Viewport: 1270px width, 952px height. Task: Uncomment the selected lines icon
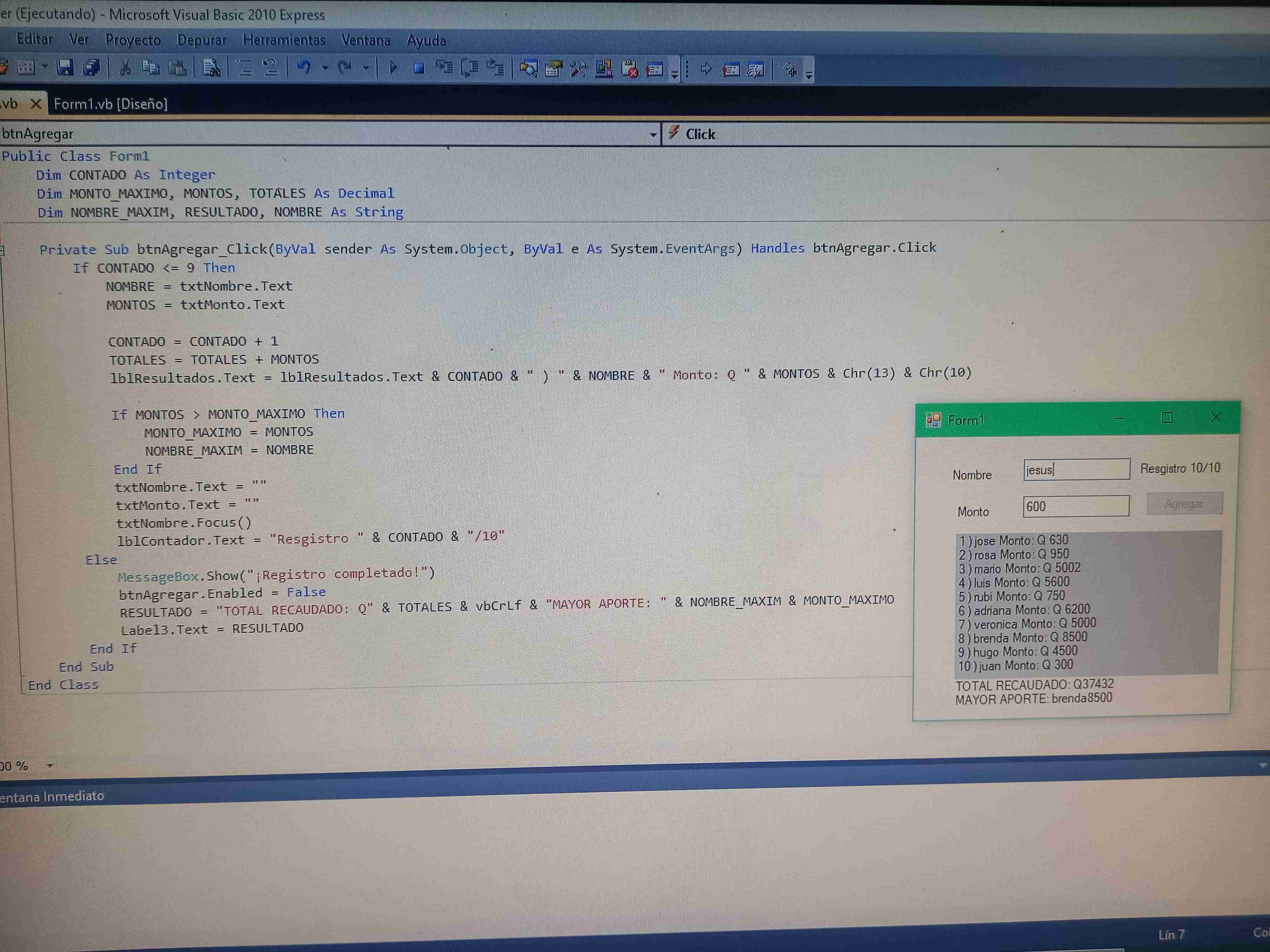coord(271,68)
